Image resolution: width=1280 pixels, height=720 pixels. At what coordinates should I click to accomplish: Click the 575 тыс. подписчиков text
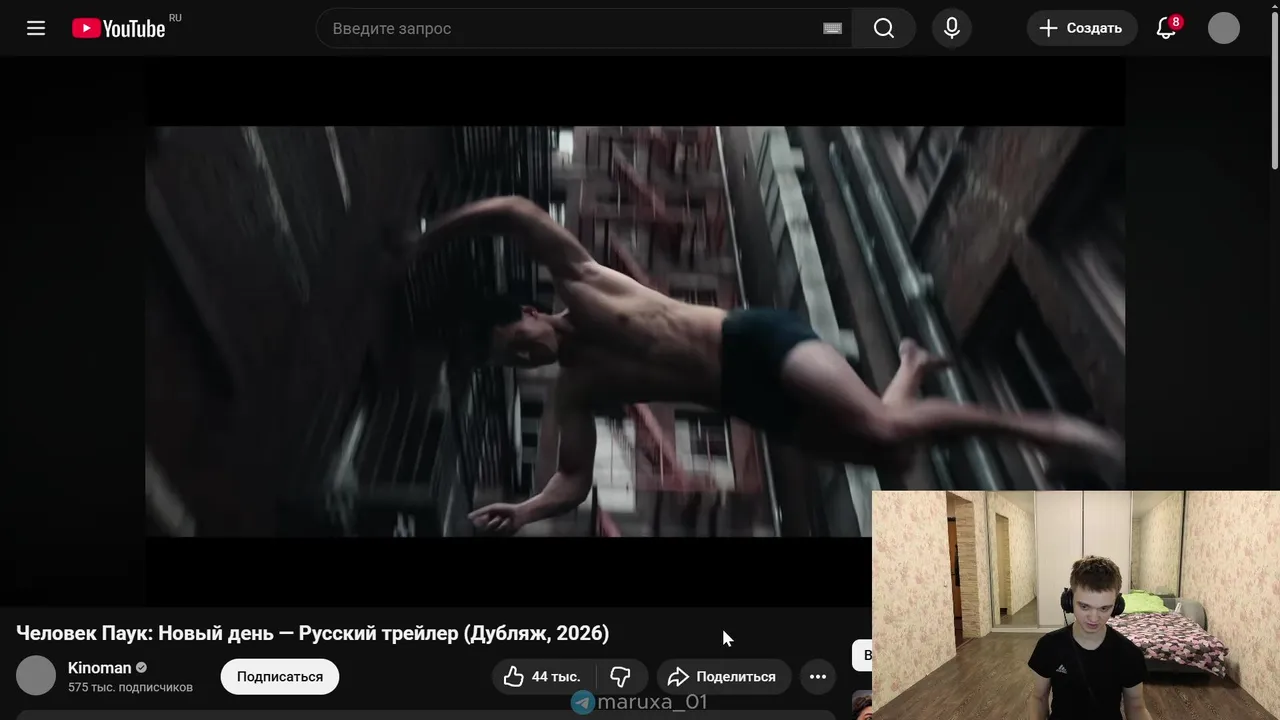coord(130,688)
